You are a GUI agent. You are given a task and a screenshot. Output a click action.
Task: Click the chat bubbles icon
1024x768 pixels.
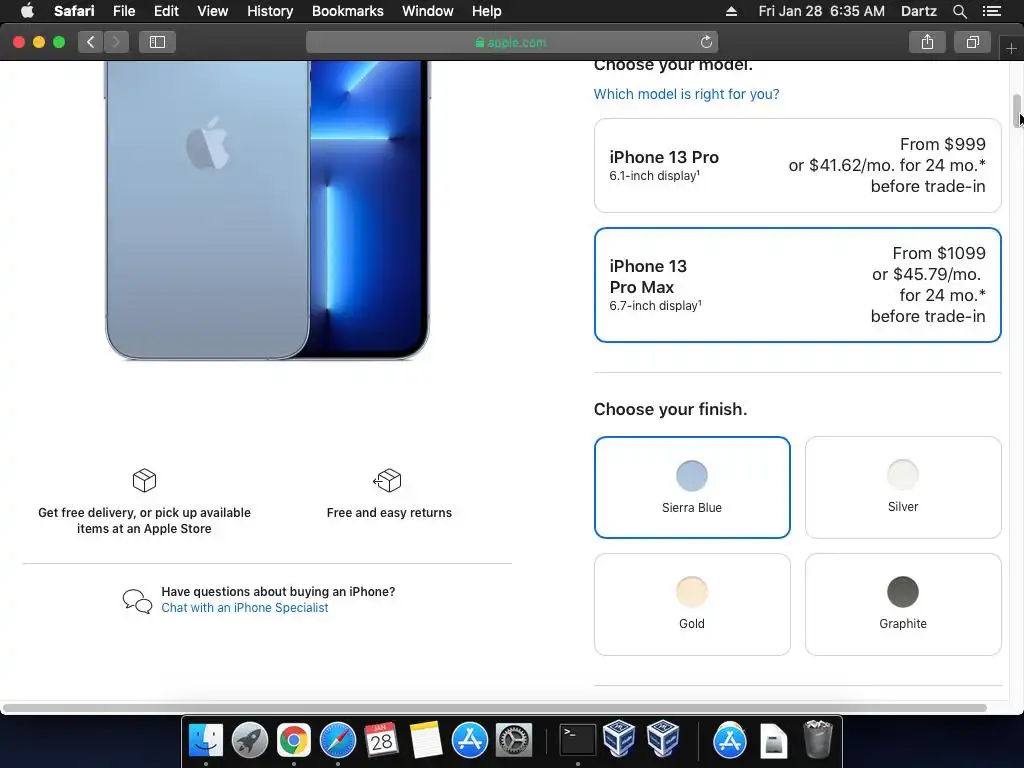[137, 601]
